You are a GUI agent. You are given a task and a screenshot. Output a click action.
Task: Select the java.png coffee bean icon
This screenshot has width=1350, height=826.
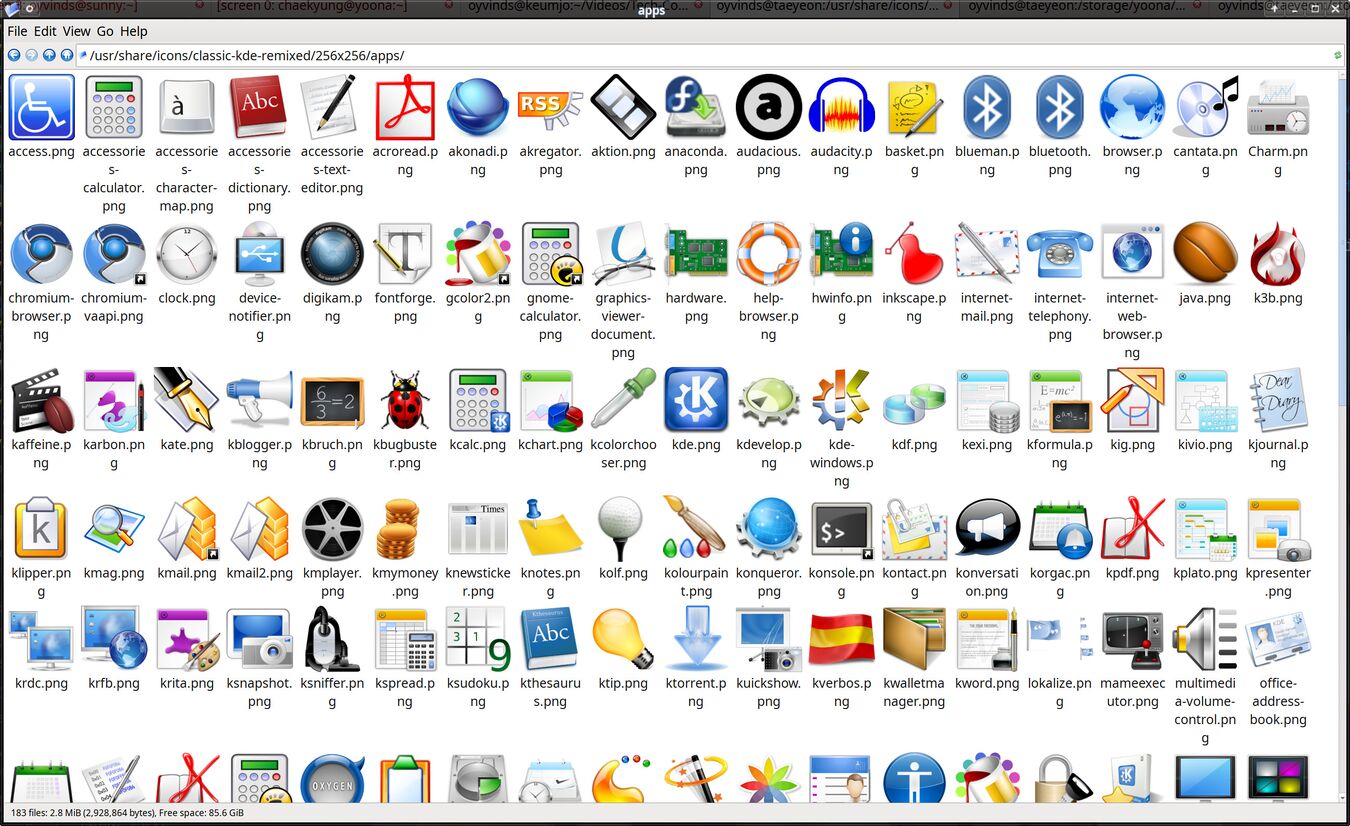[1205, 254]
